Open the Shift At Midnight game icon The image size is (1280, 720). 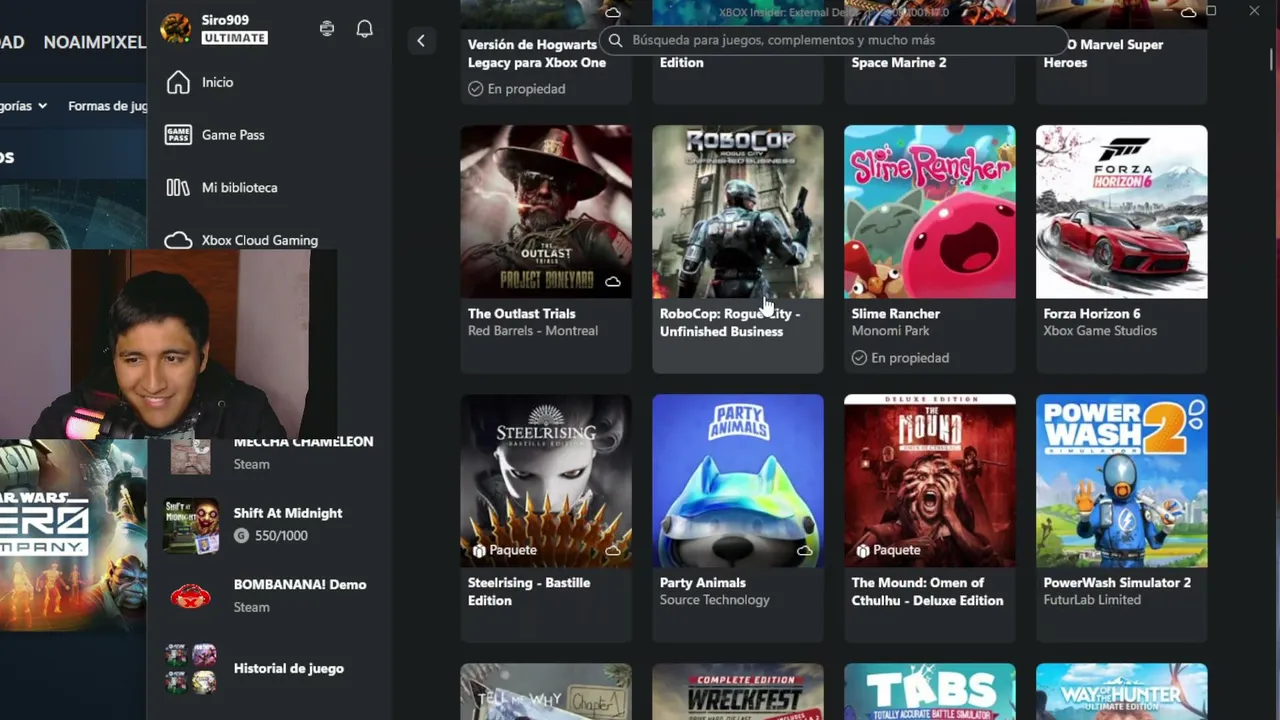[x=191, y=526]
